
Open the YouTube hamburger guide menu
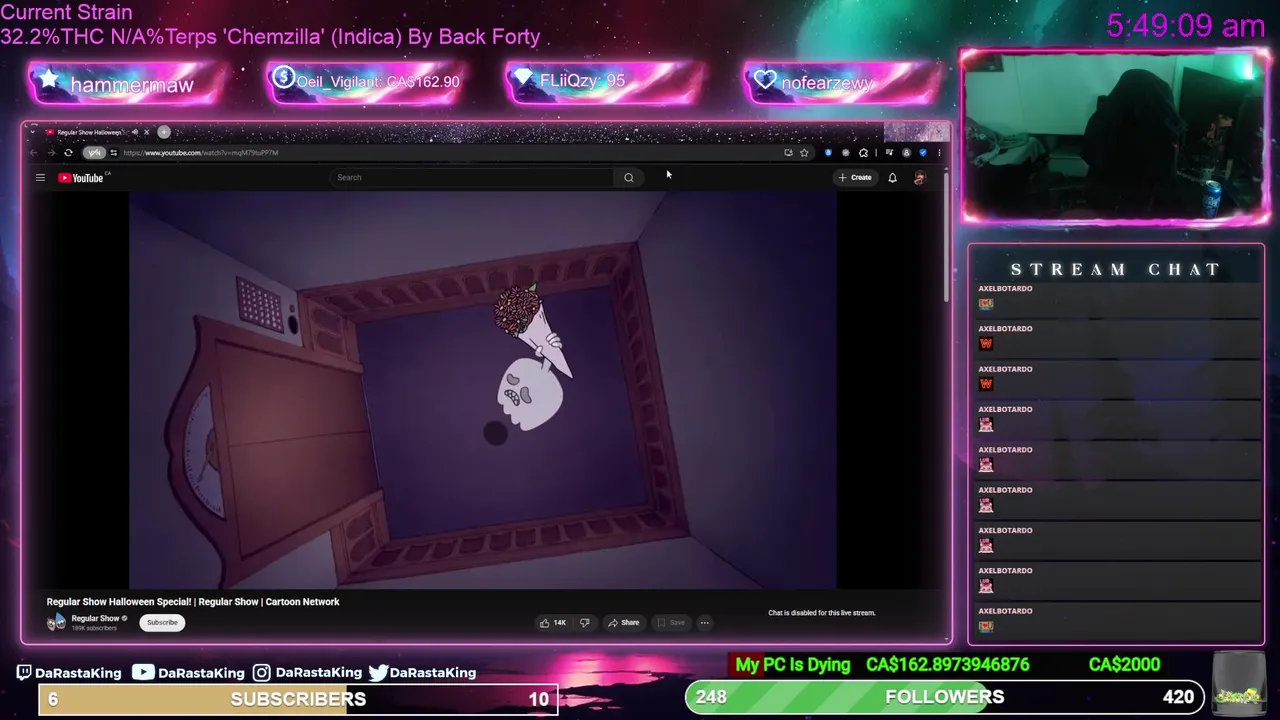point(40,178)
